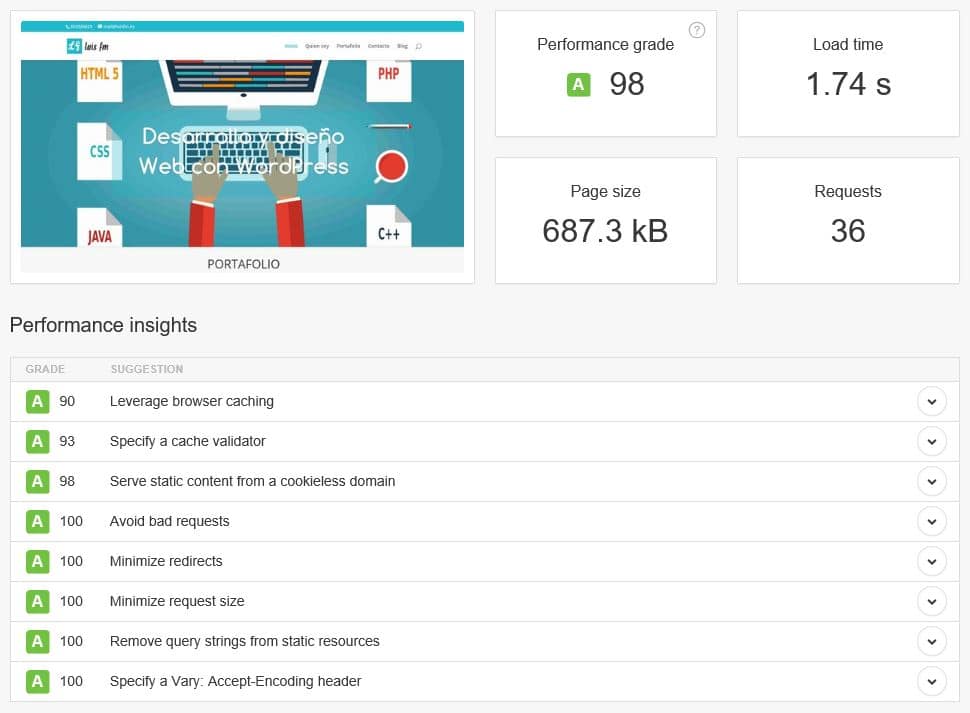Viewport: 970px width, 713px height.
Task: Click the A grade badge for Leverage browser caching
Action: pos(37,402)
